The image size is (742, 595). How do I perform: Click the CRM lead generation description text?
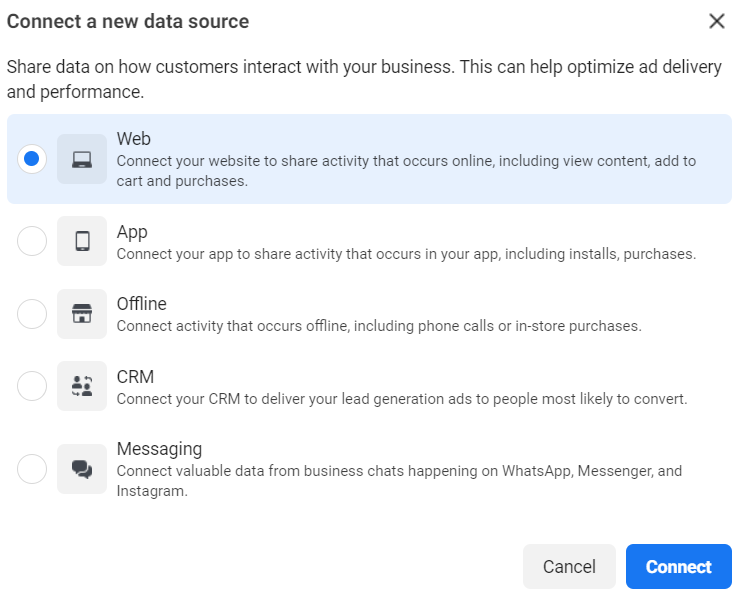click(402, 399)
